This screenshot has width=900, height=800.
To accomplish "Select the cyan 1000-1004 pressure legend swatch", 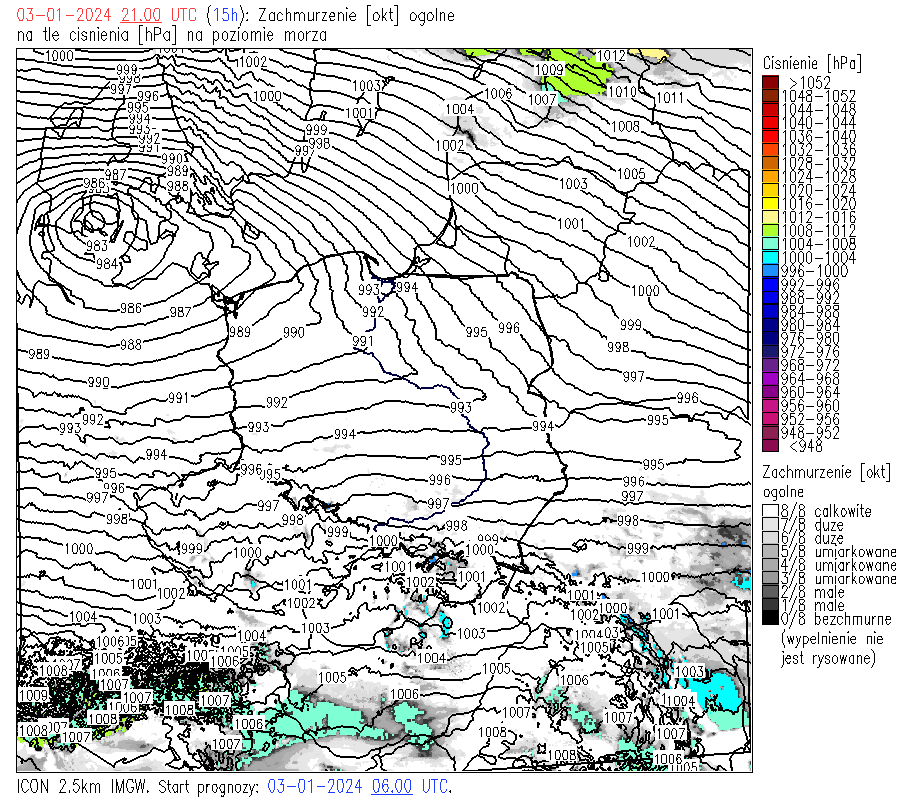I will (770, 258).
